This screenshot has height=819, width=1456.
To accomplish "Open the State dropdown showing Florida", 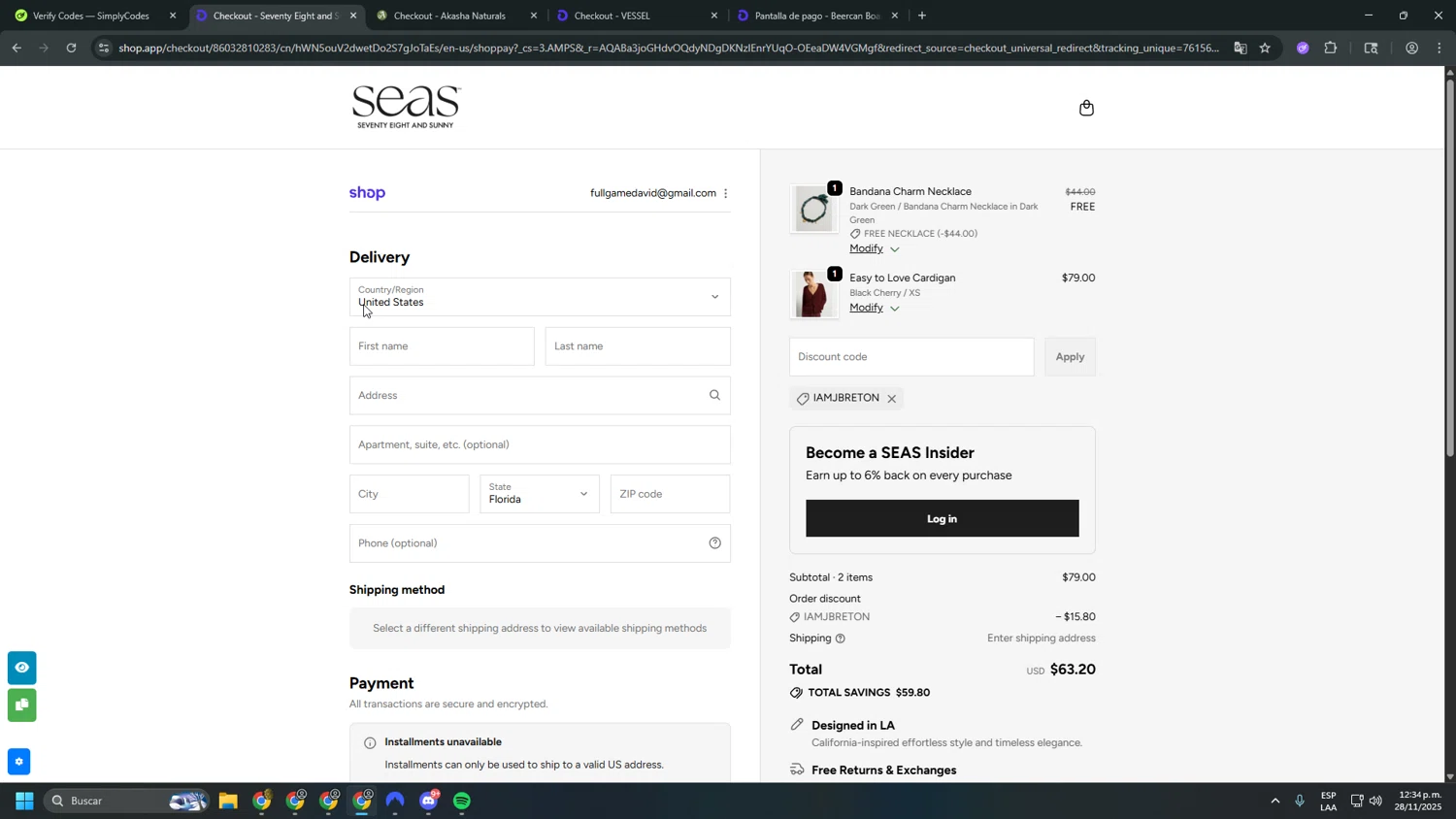I will (540, 494).
